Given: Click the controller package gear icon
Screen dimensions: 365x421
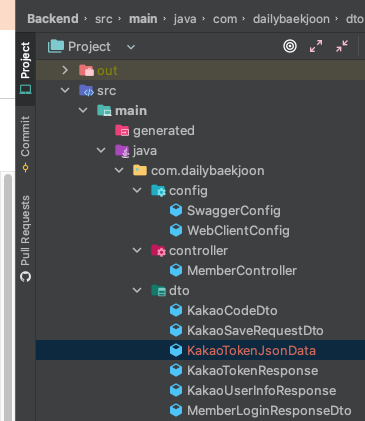Looking at the screenshot, I should coord(158,250).
